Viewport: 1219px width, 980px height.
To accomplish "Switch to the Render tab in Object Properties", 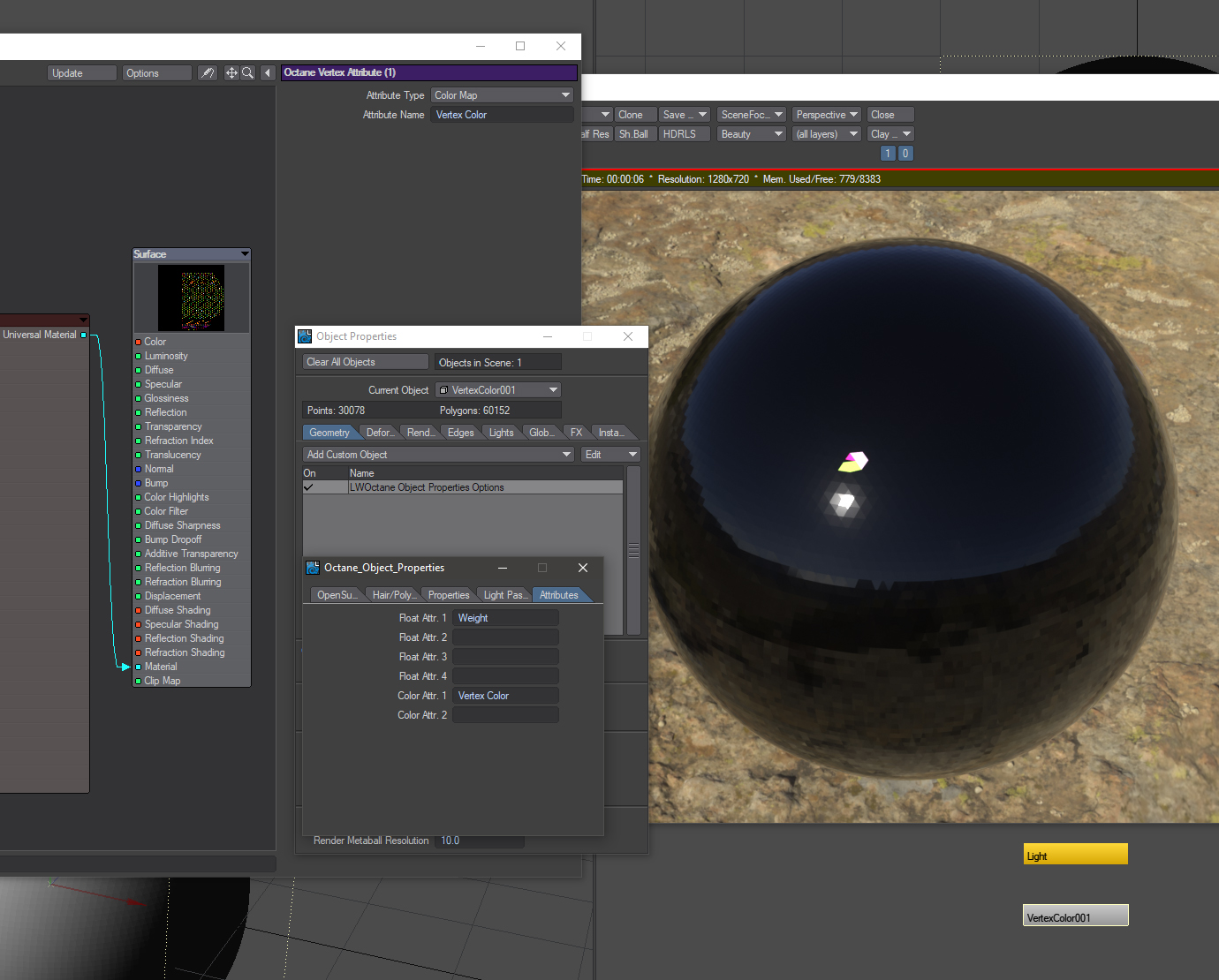I will pos(420,433).
